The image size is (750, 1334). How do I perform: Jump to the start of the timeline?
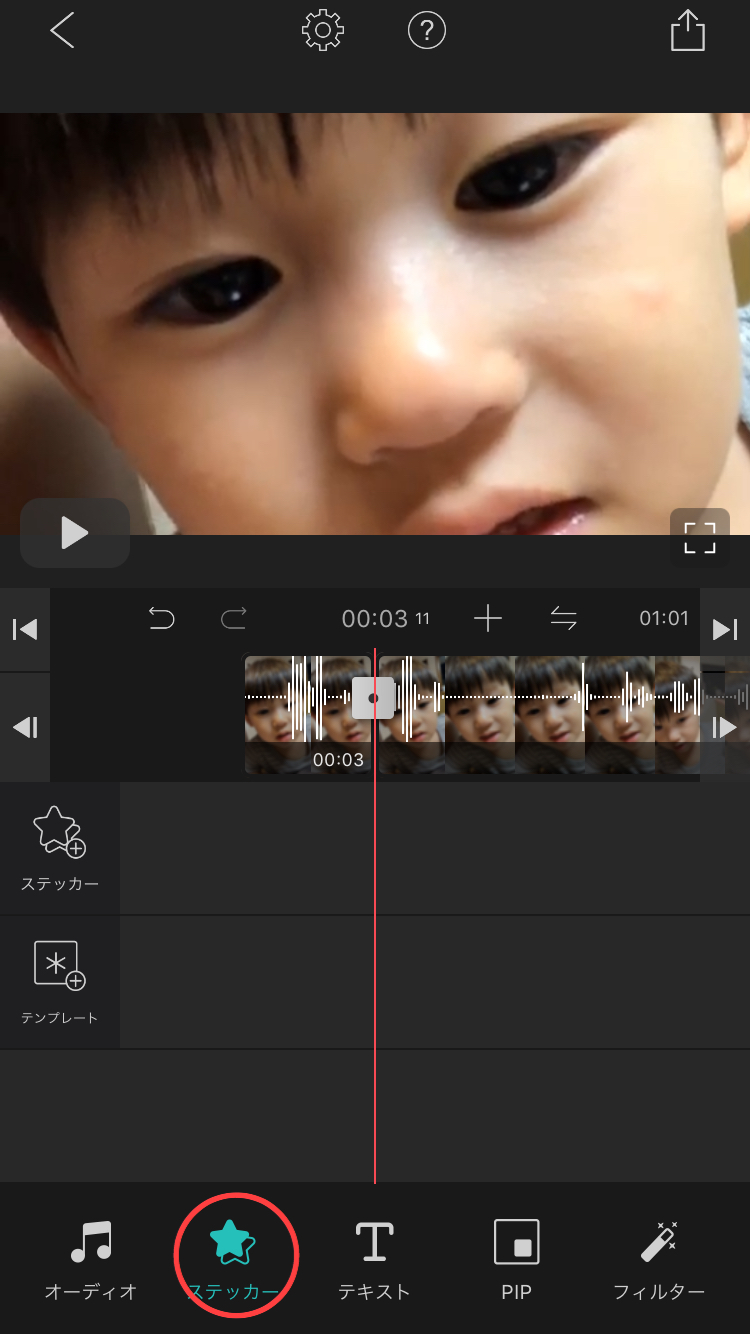25,629
